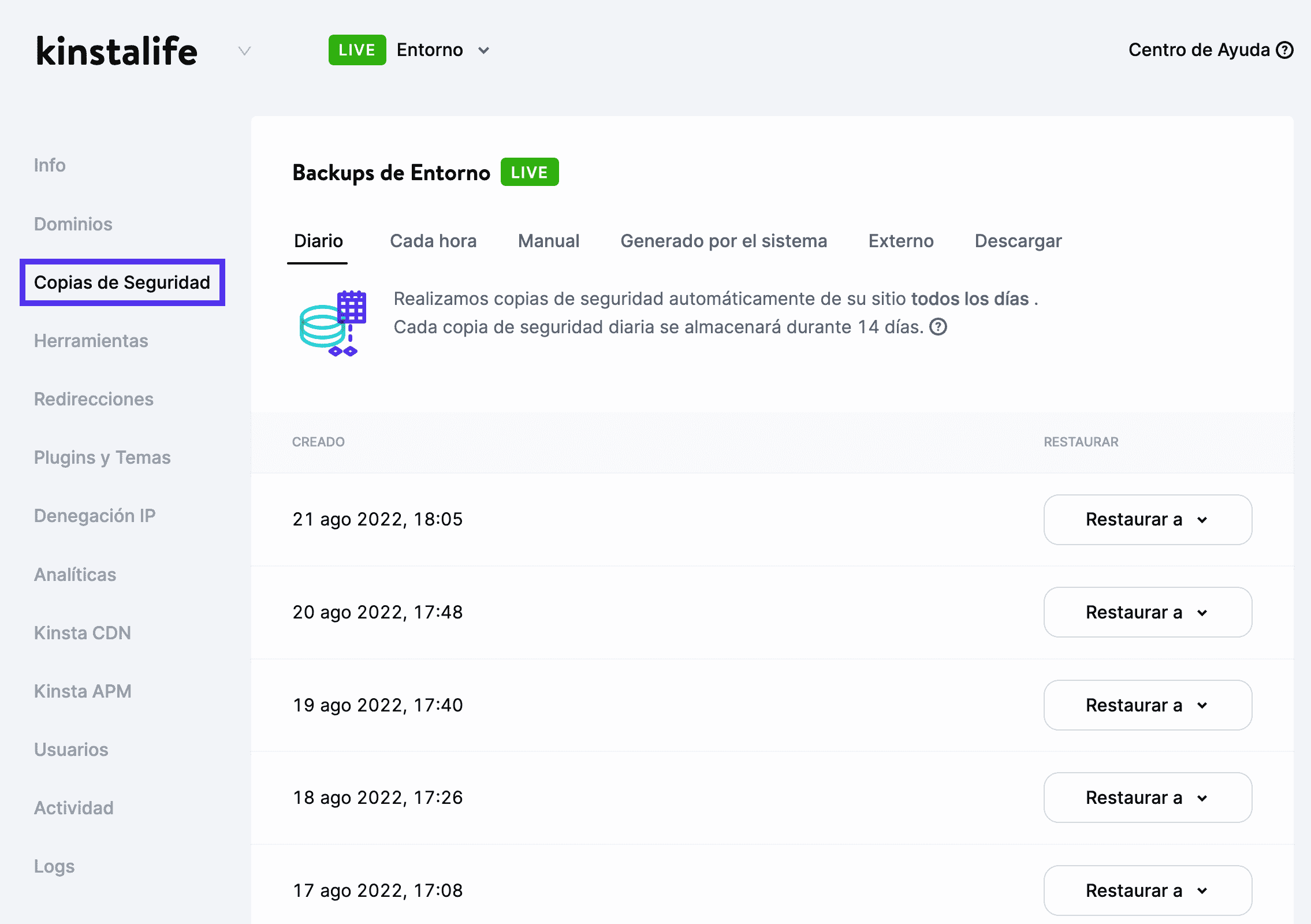Open Herramientas from the sidebar

(x=91, y=341)
